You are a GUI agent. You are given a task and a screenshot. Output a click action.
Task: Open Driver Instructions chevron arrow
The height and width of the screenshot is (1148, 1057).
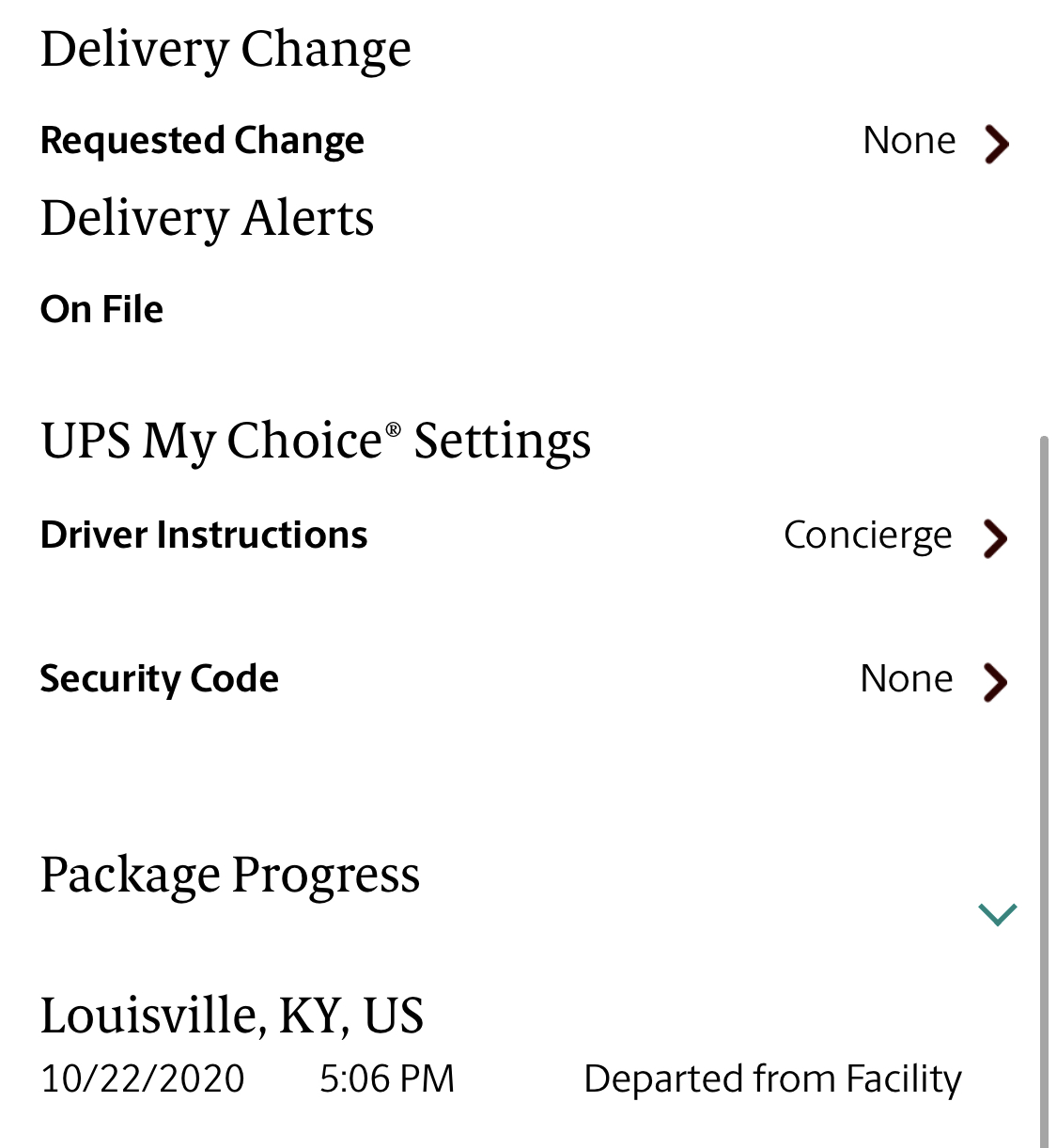995,538
